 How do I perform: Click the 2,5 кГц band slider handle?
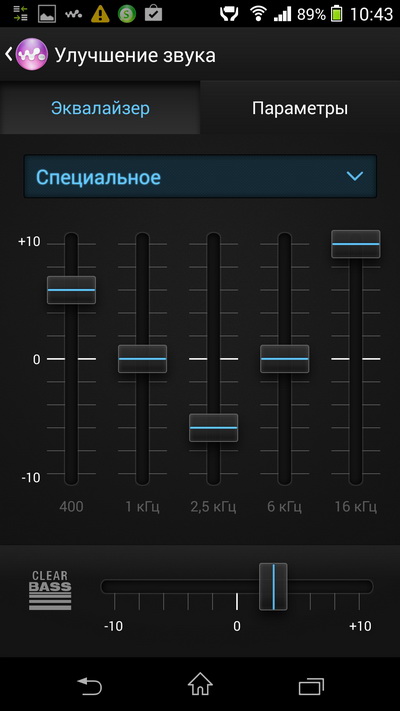pyautogui.click(x=214, y=428)
